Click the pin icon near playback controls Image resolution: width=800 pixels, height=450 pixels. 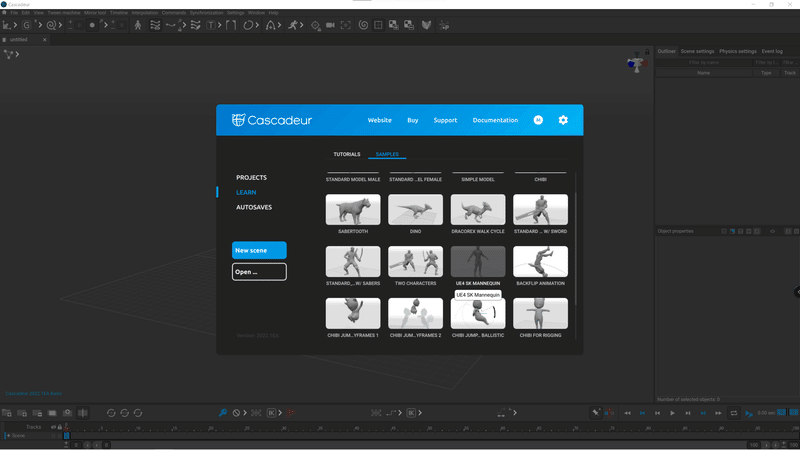coord(595,413)
